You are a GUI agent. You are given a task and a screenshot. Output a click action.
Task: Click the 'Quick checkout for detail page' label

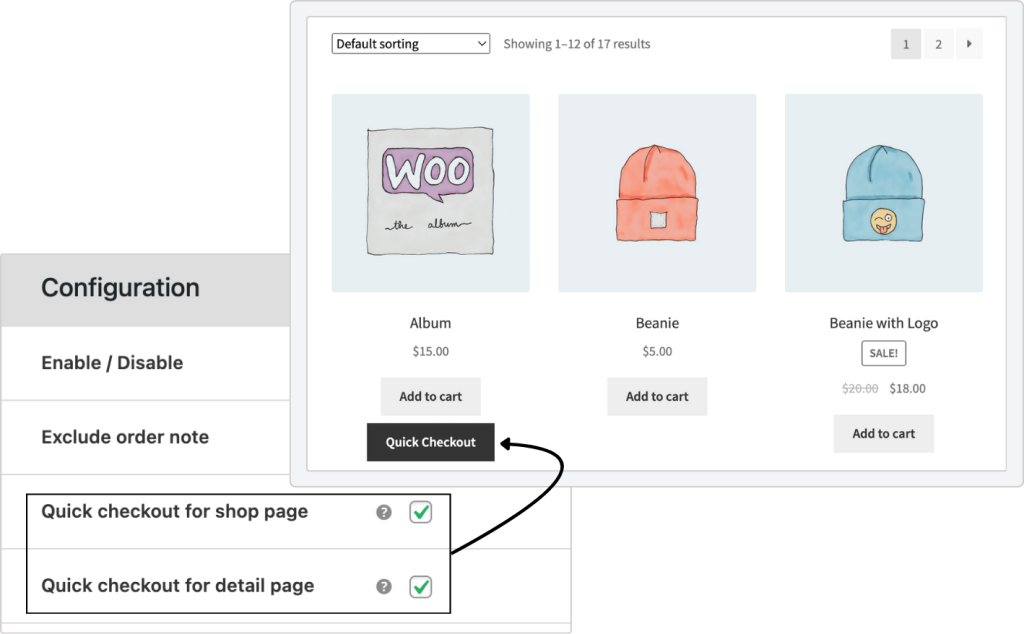178,586
